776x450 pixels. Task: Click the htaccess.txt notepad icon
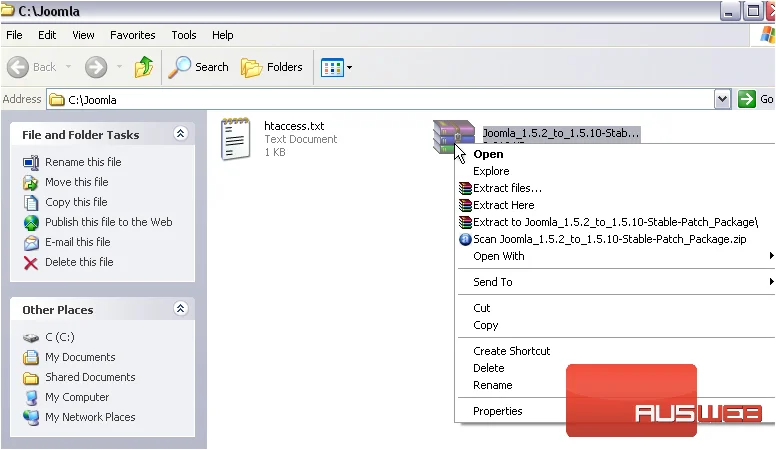click(236, 139)
